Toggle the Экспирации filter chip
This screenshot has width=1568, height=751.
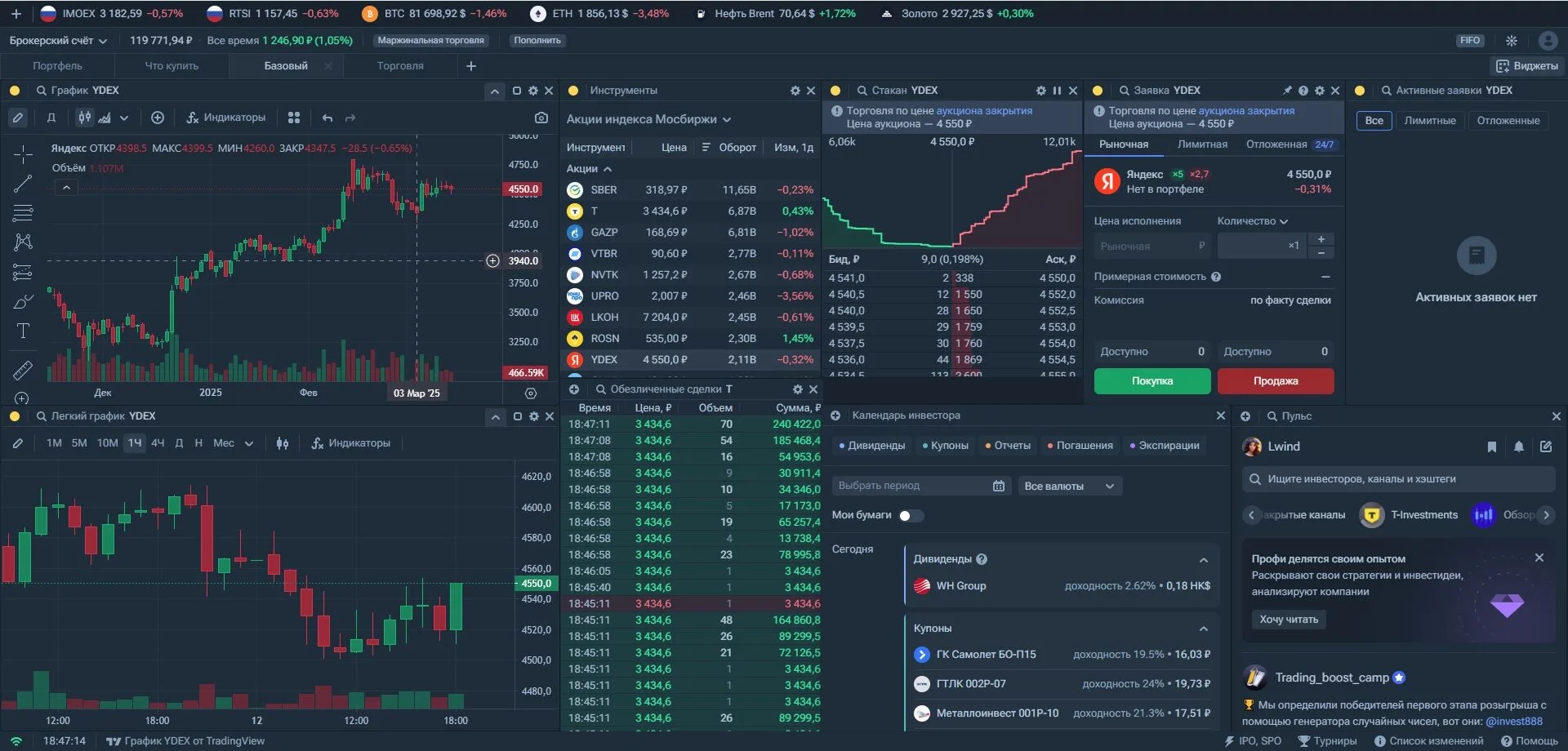pos(1165,446)
